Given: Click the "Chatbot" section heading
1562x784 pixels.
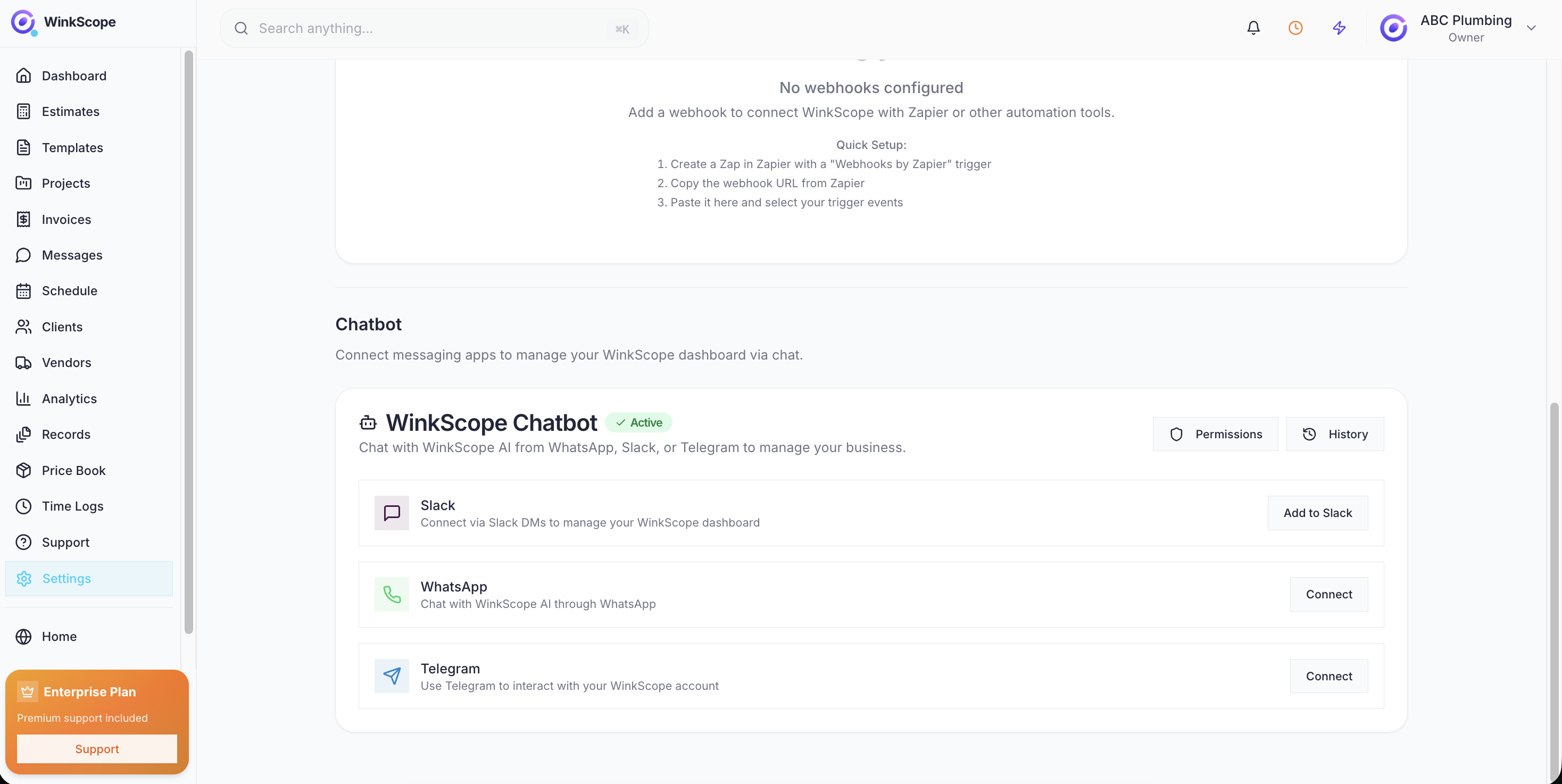Looking at the screenshot, I should tap(369, 324).
